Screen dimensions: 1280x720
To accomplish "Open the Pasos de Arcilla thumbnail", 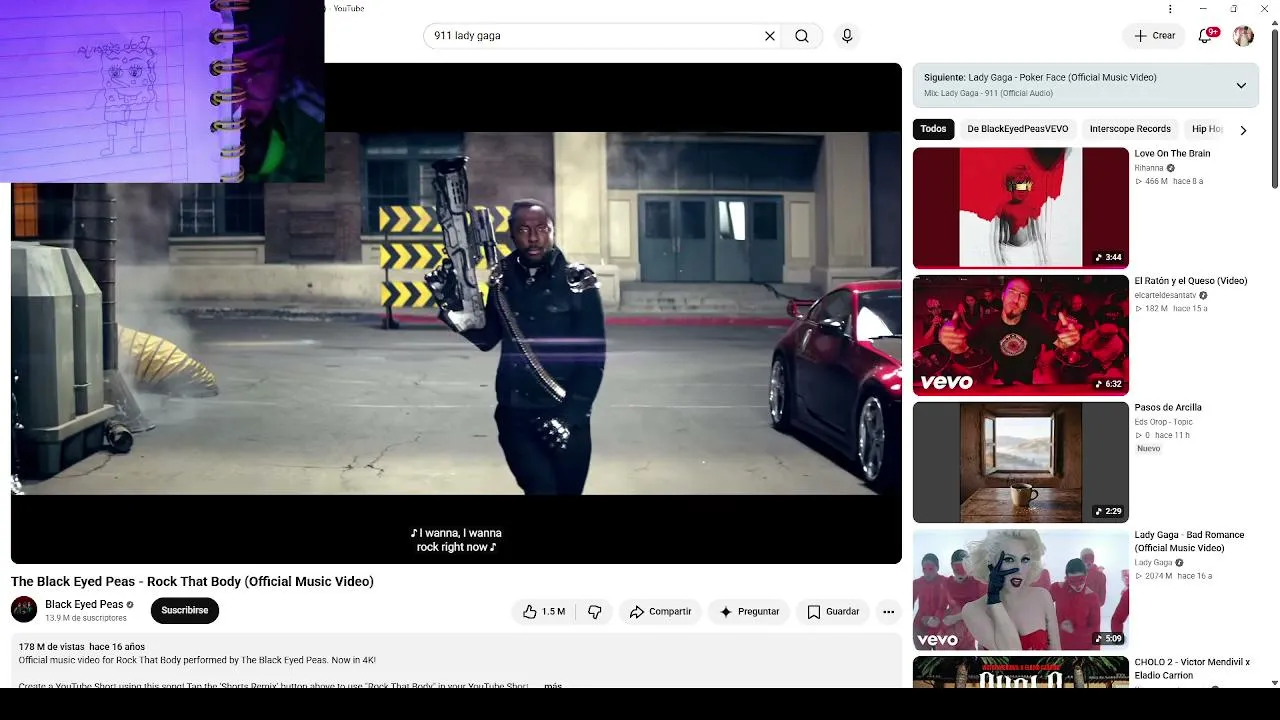I will click(1021, 462).
